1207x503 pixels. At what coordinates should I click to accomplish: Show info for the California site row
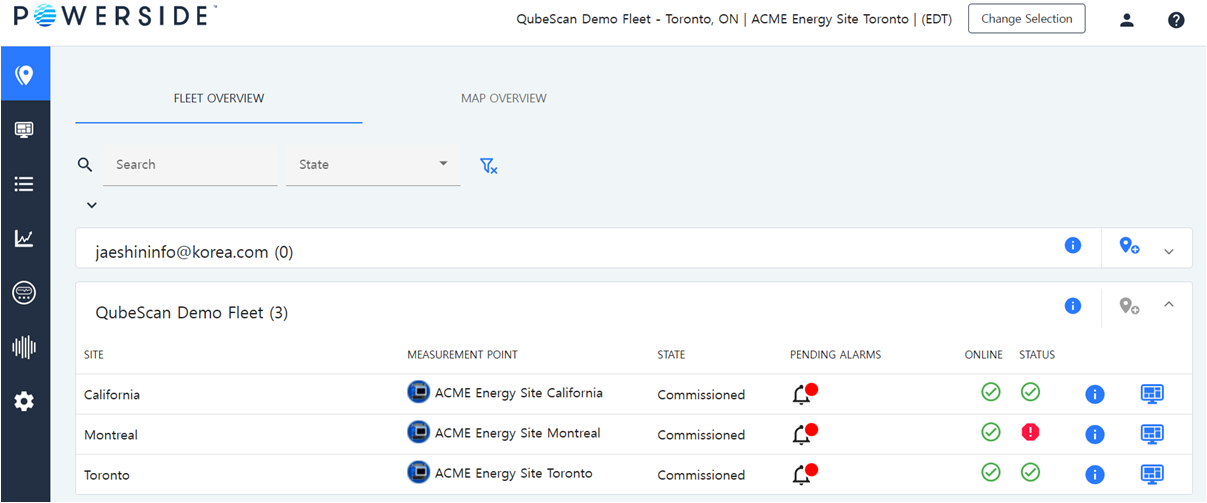pyautogui.click(x=1095, y=394)
